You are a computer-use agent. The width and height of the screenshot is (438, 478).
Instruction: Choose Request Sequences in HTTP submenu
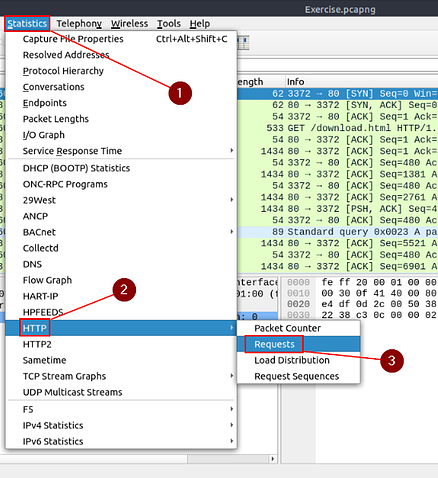pos(299,376)
